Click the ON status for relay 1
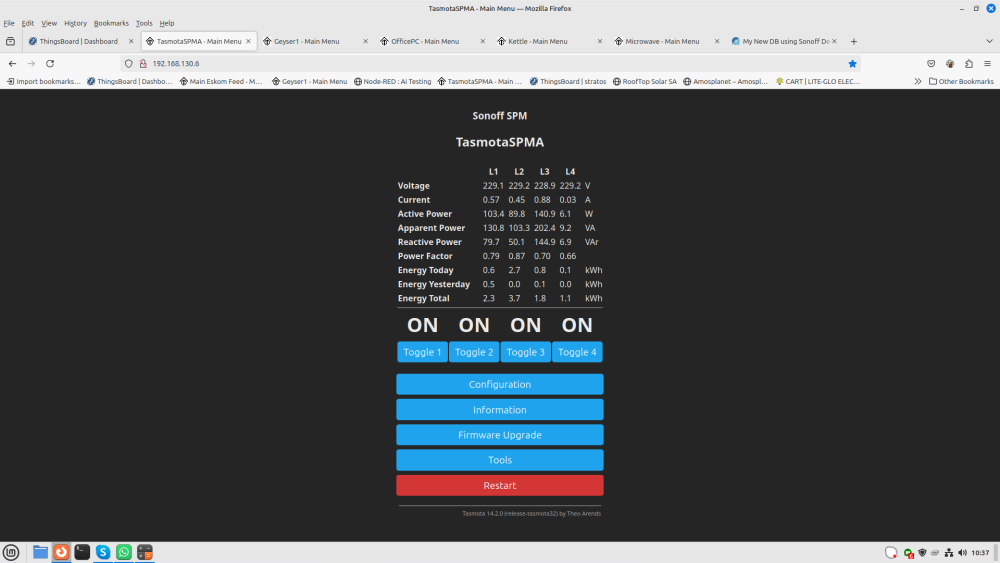 [x=422, y=325]
